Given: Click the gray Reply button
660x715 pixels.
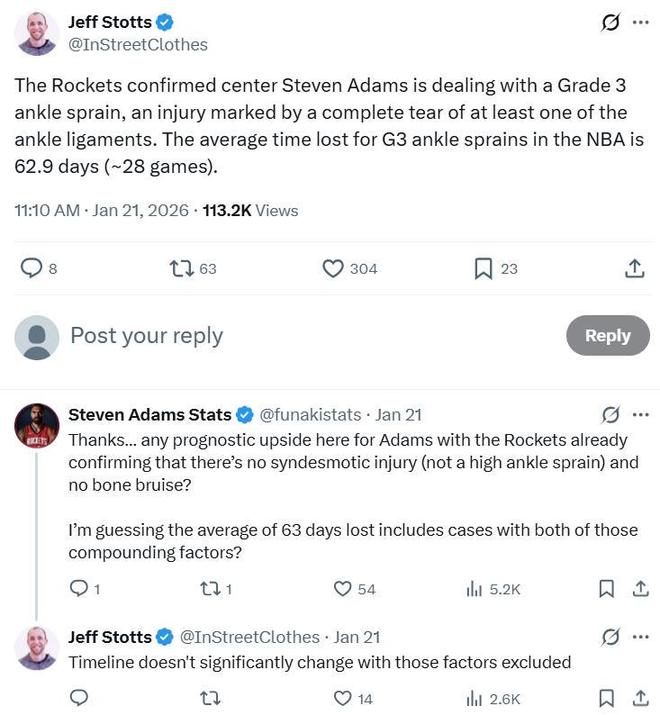Looking at the screenshot, I should 607,336.
